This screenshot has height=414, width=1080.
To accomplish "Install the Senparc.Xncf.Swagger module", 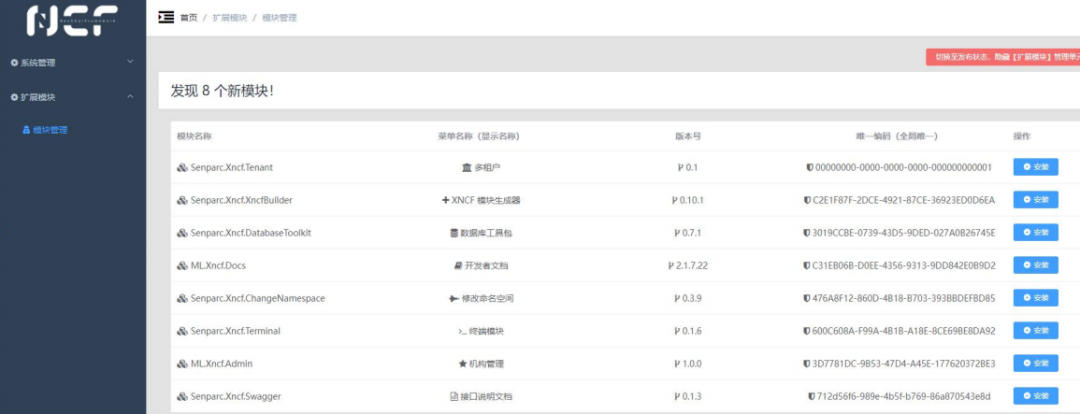I will click(x=1035, y=396).
